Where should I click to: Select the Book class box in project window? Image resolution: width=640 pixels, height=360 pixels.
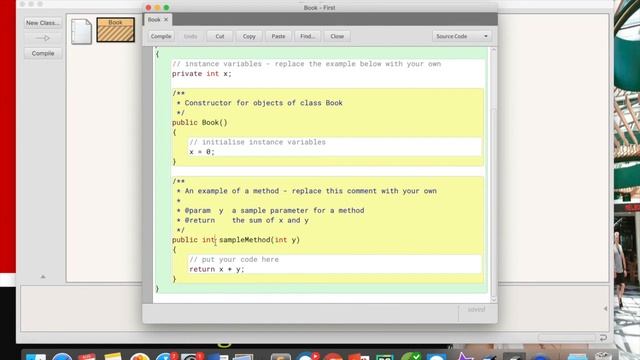116,30
